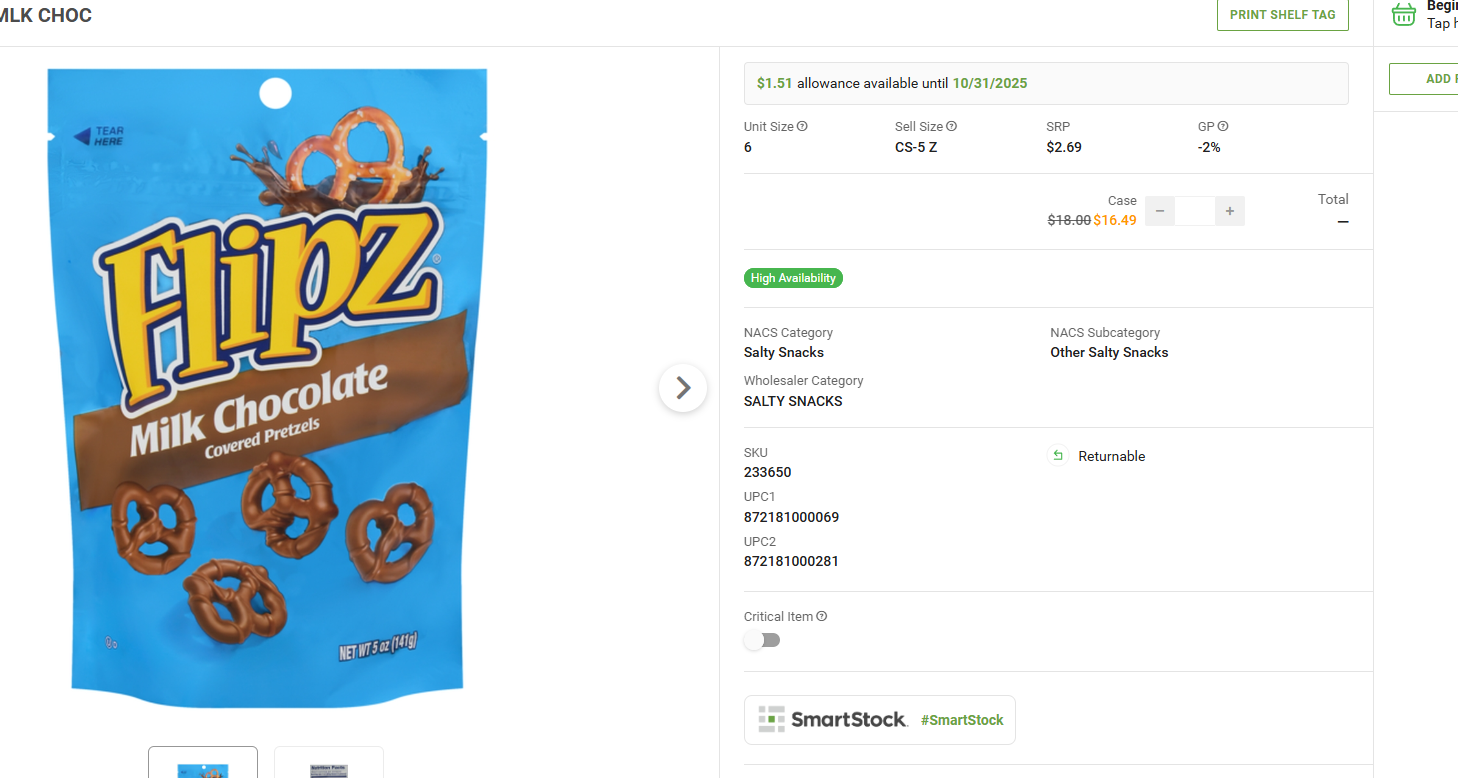Image resolution: width=1458 pixels, height=778 pixels.
Task: Click the Critical Item help icon
Action: point(822,617)
